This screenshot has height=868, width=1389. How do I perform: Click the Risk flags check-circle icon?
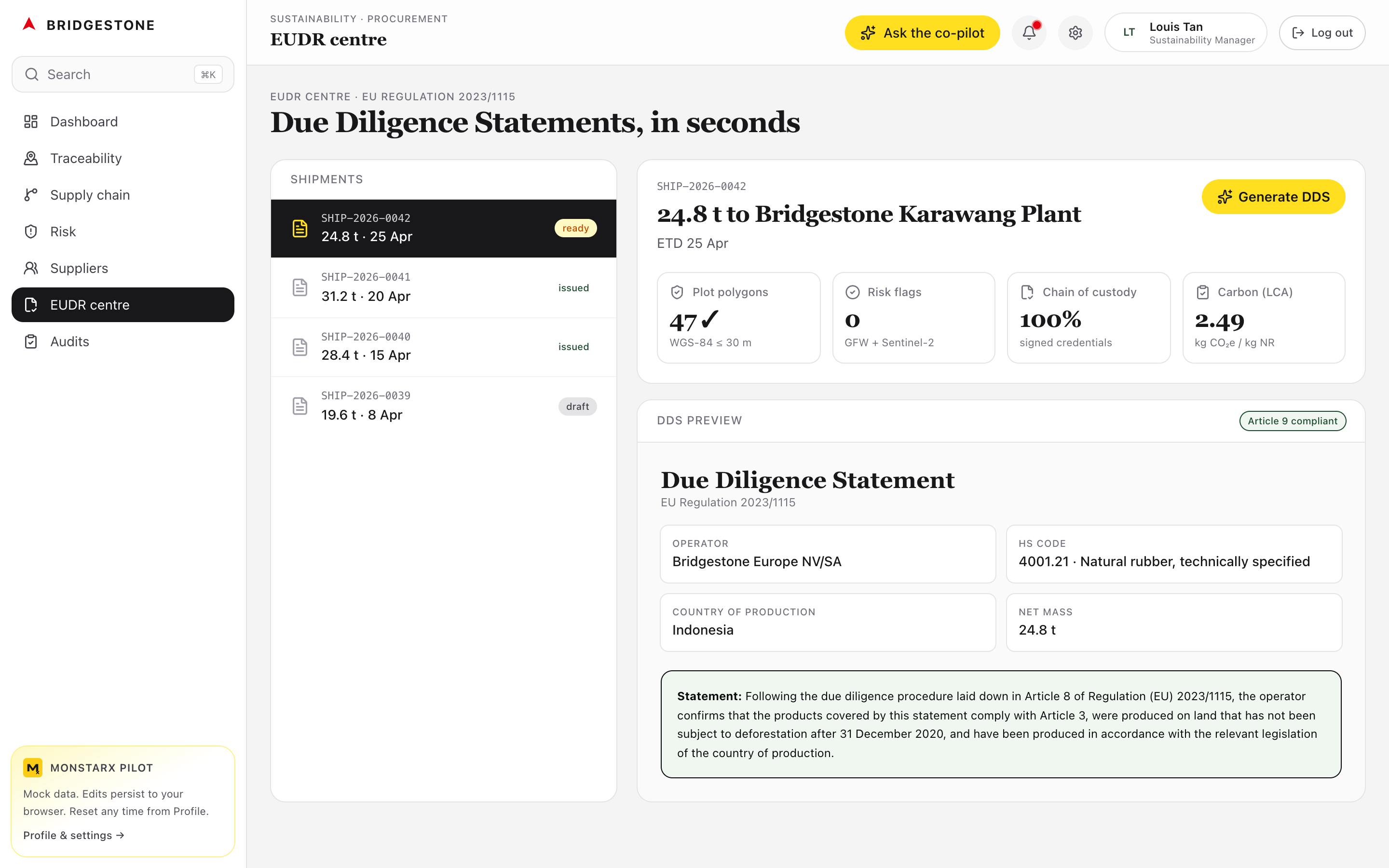(x=852, y=292)
